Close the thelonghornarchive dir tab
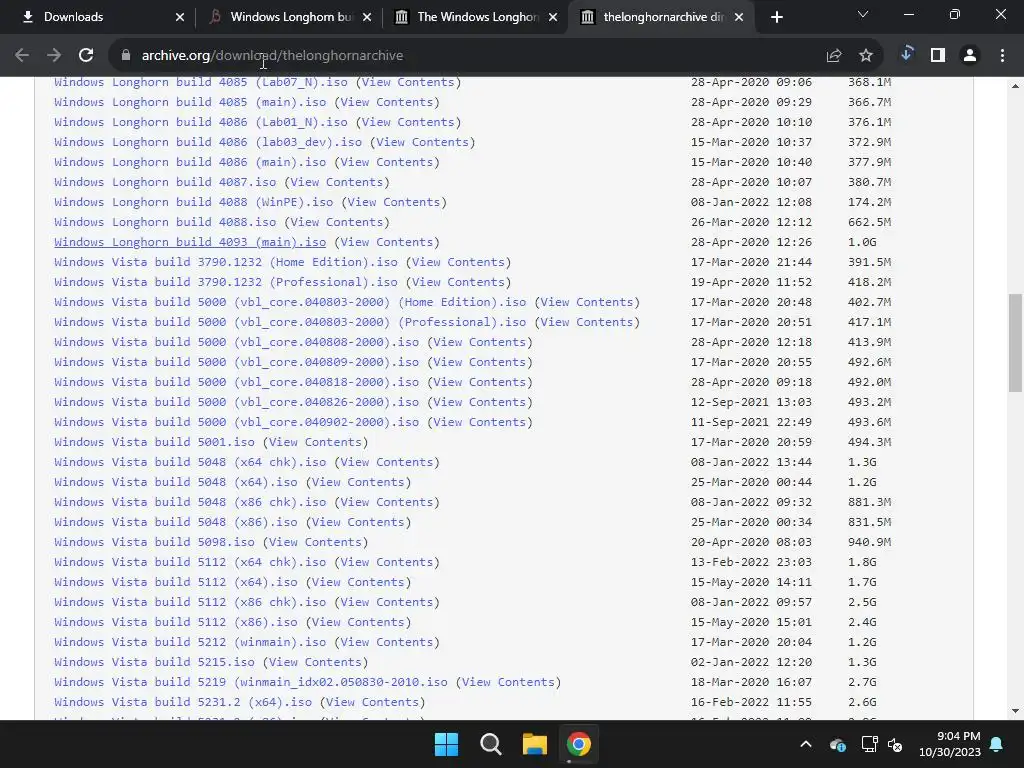This screenshot has width=1024, height=768. pos(739,17)
